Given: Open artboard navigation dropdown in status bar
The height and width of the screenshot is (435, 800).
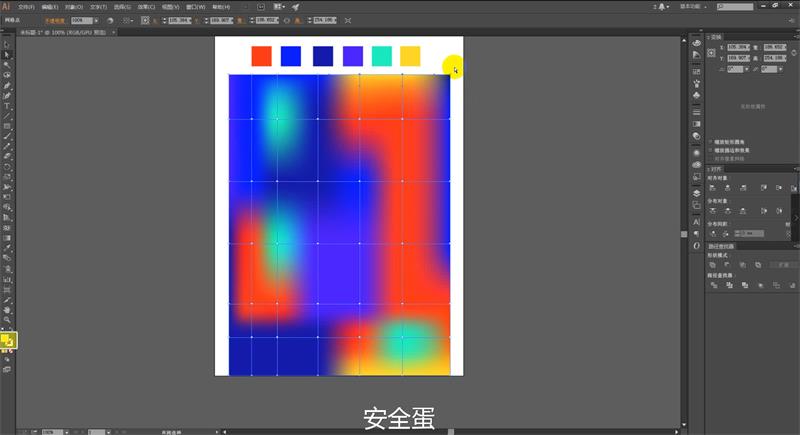Looking at the screenshot, I should [x=108, y=432].
